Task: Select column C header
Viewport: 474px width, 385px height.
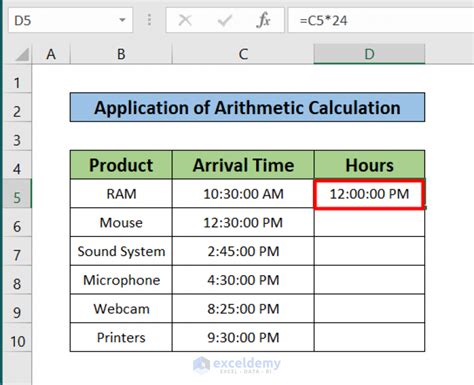Action: tap(243, 54)
